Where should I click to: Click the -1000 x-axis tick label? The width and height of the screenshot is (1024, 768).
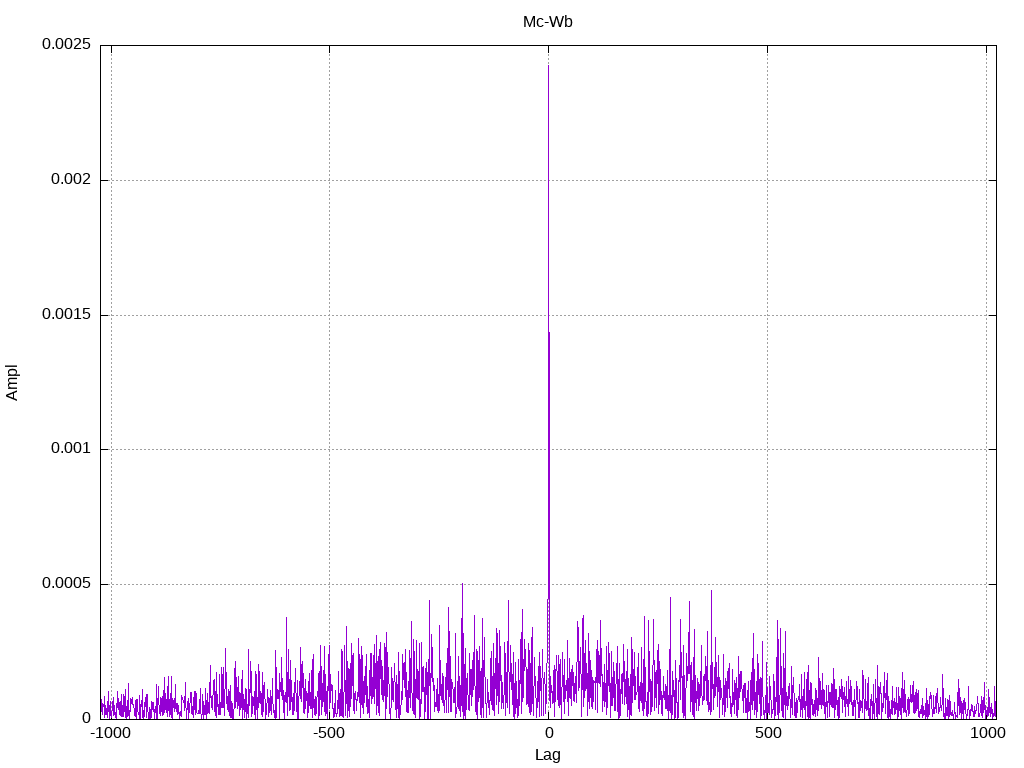(110, 733)
